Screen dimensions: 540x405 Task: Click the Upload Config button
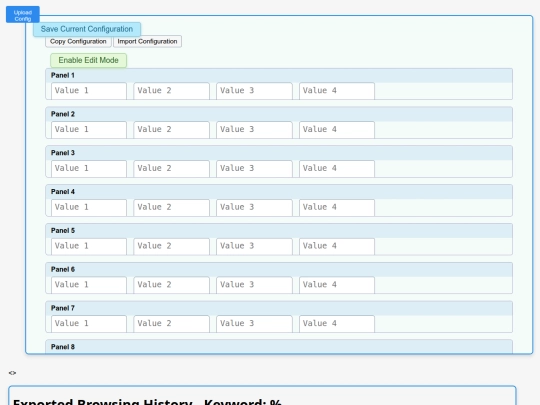click(23, 14)
